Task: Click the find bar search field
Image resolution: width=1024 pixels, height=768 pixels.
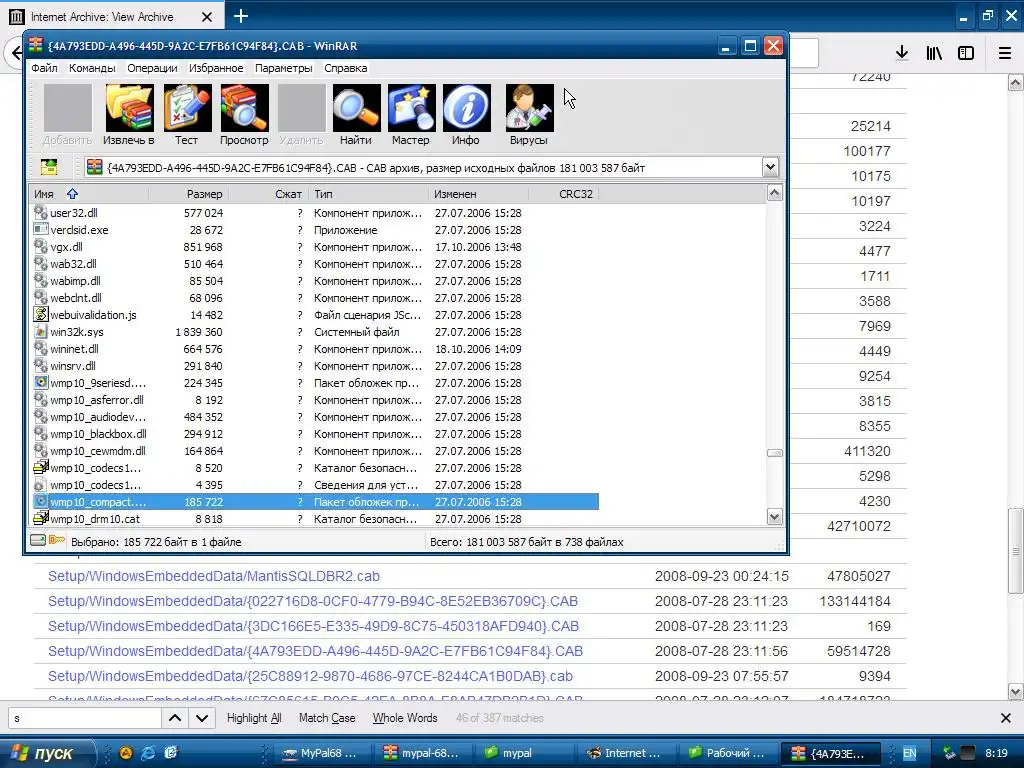Action: click(x=84, y=718)
